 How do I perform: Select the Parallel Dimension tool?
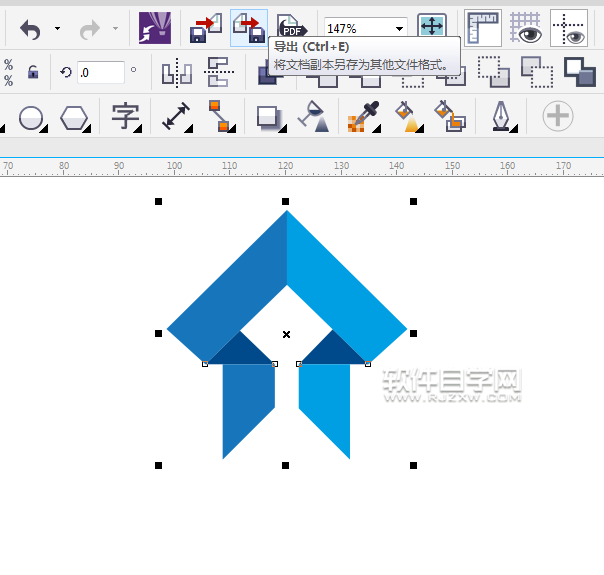pyautogui.click(x=176, y=117)
